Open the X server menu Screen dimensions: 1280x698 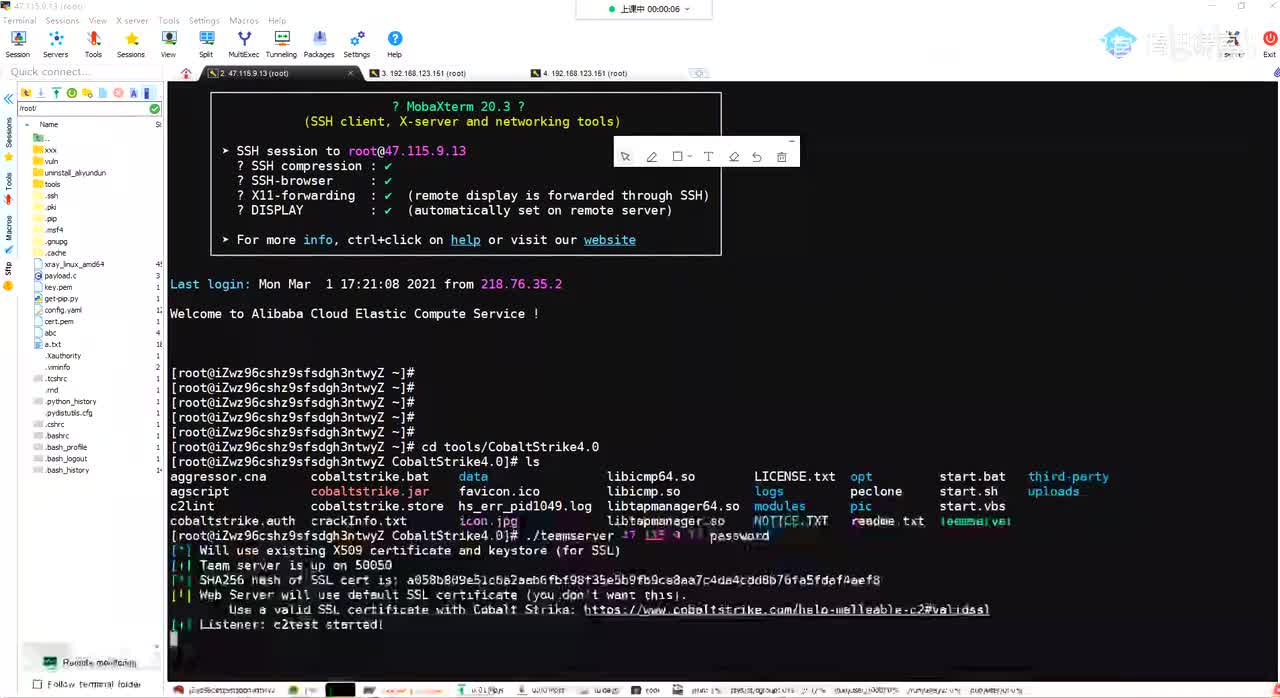132,20
